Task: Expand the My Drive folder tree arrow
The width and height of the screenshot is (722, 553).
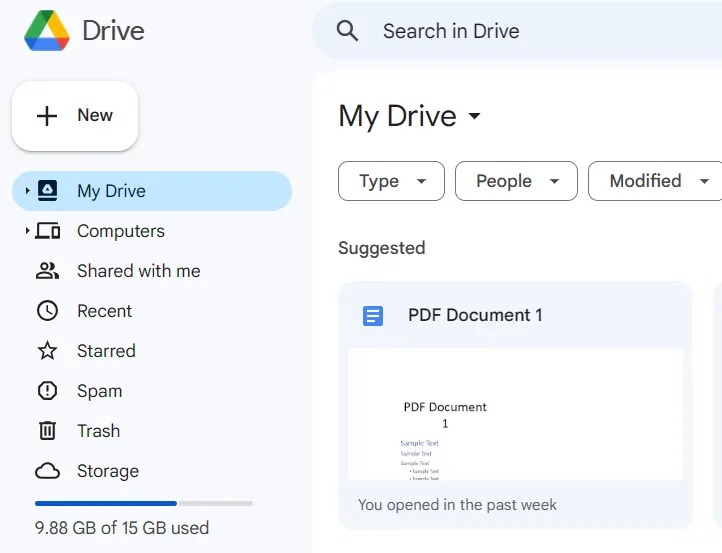Action: 27,191
